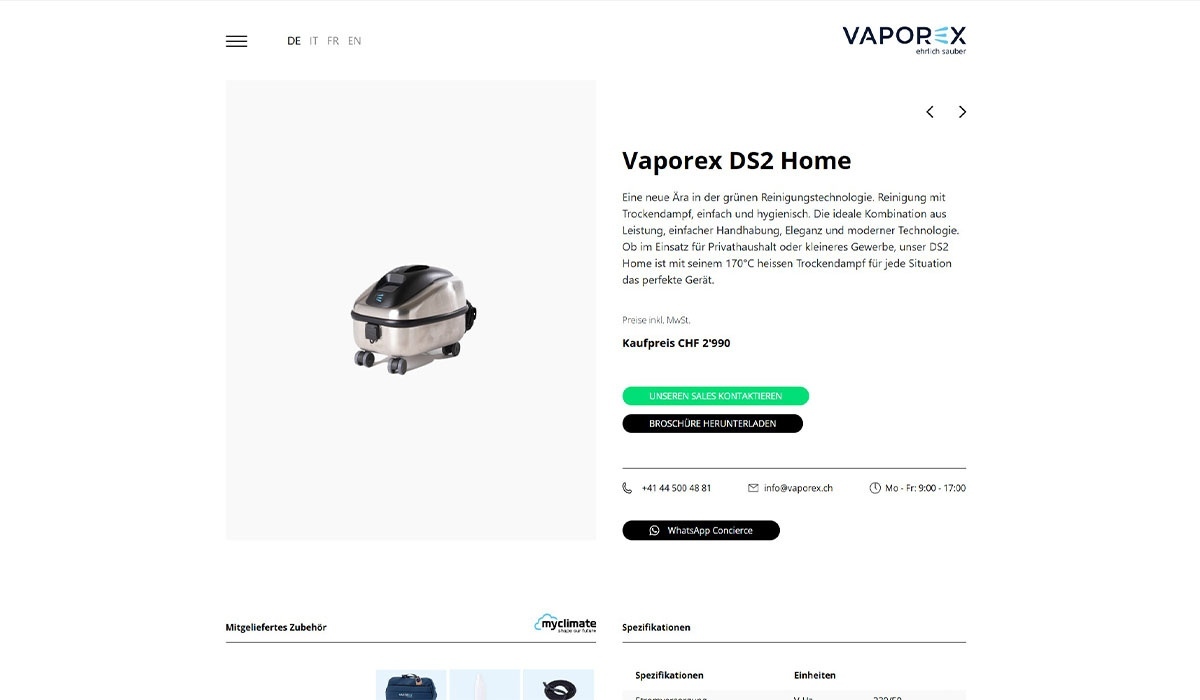
Task: Open the hamburger navigation menu
Action: [236, 41]
